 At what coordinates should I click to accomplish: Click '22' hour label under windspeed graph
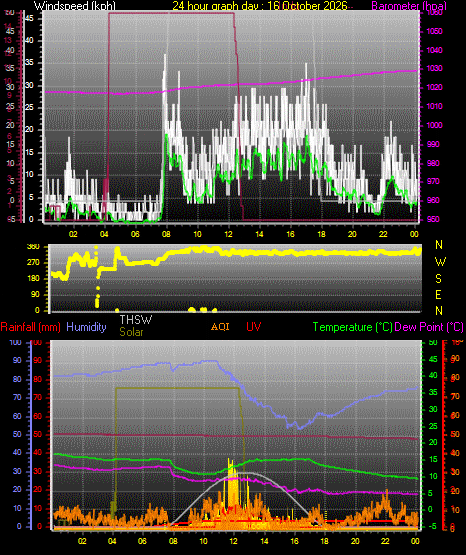pyautogui.click(x=383, y=234)
